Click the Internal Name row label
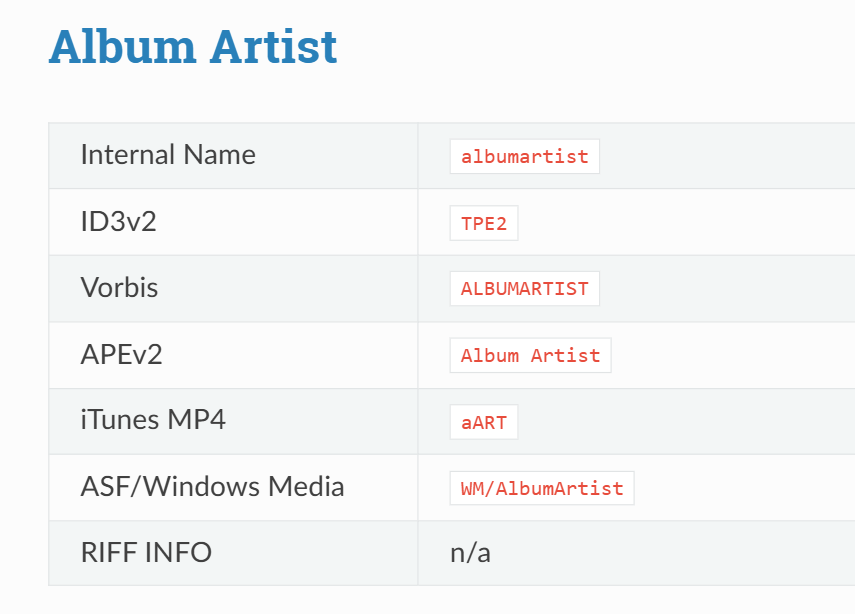The image size is (855, 614). (x=168, y=155)
